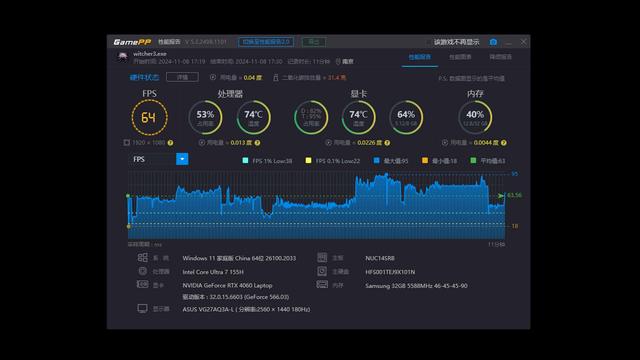Open the middle tab at top right
Viewport: 640px width, 360px height.
coord(460,57)
